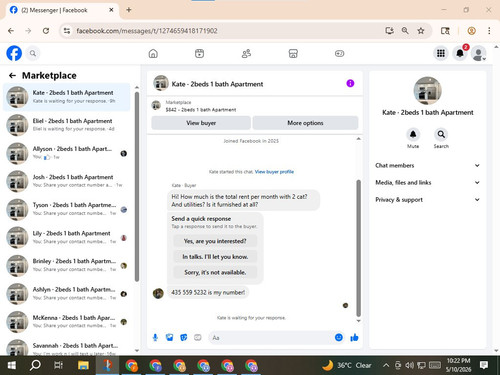
Task: Click the large Kate listing thumbnail in right panel
Action: tap(427, 91)
